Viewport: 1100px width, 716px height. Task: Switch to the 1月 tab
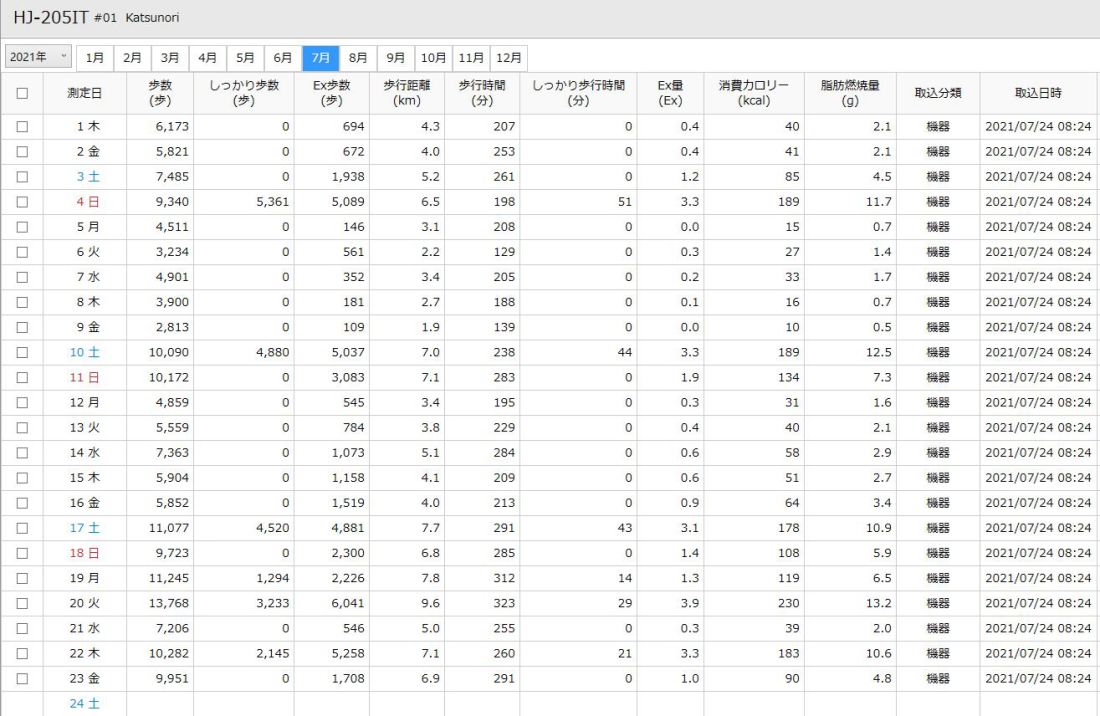[95, 58]
